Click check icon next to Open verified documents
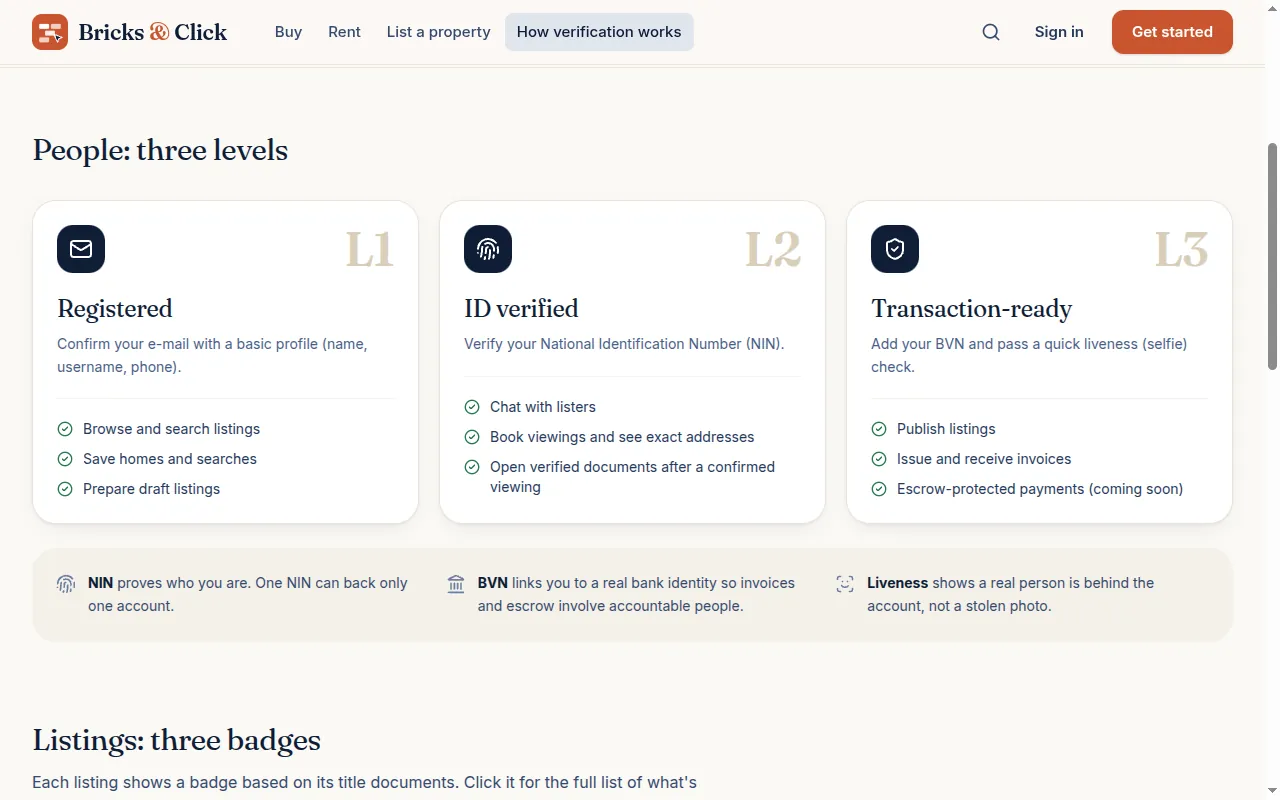 point(472,467)
